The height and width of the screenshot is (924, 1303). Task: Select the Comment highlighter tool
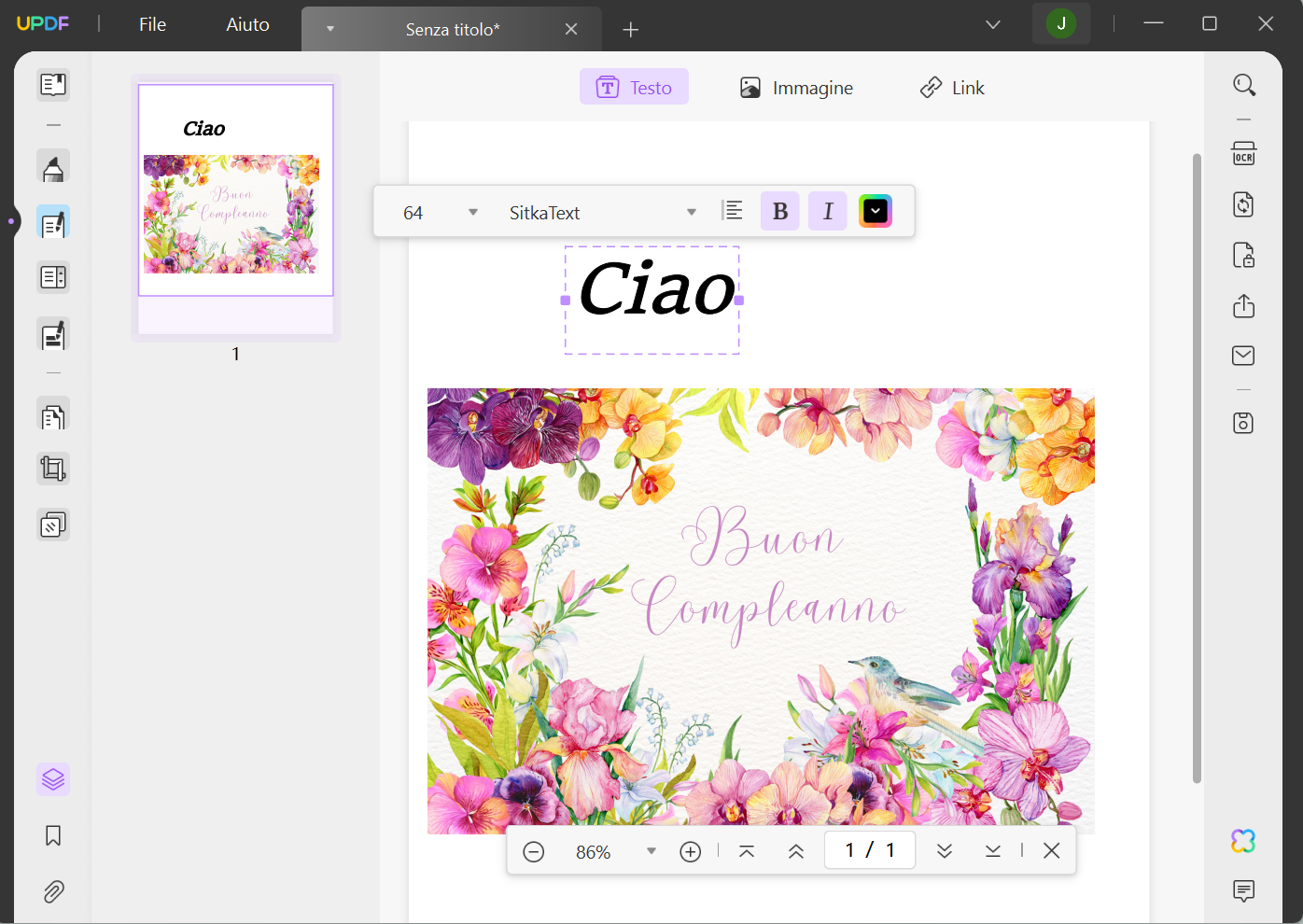click(x=53, y=165)
